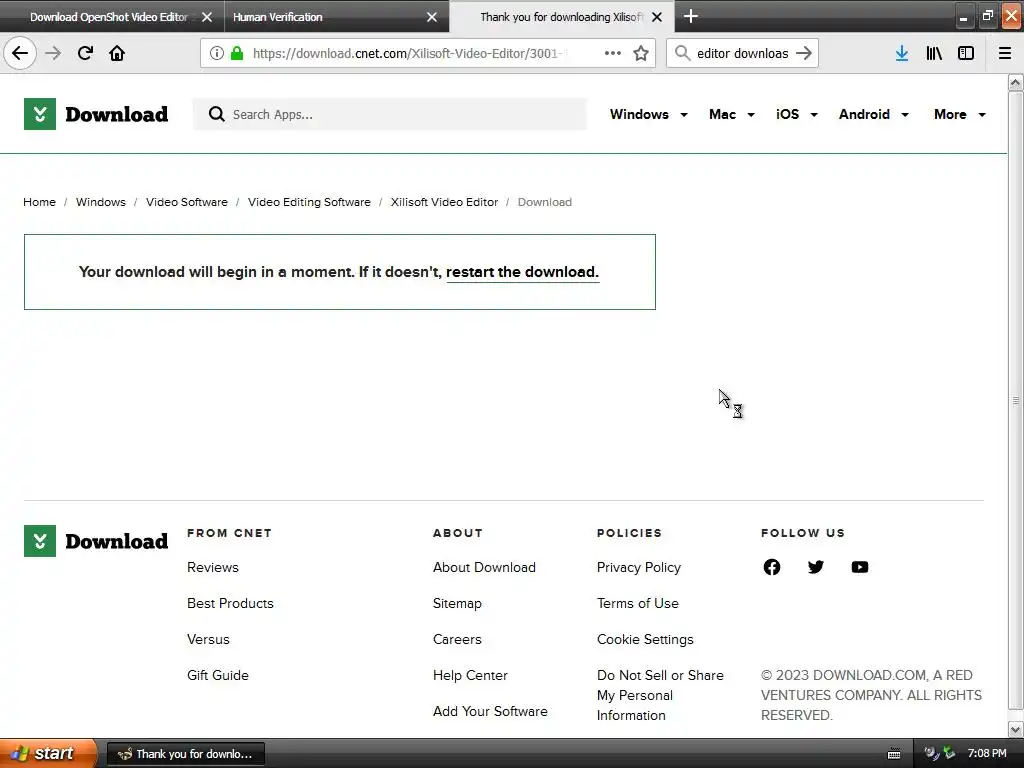1024x768 pixels.
Task: Open the Downloads arrow panel
Action: (902, 53)
